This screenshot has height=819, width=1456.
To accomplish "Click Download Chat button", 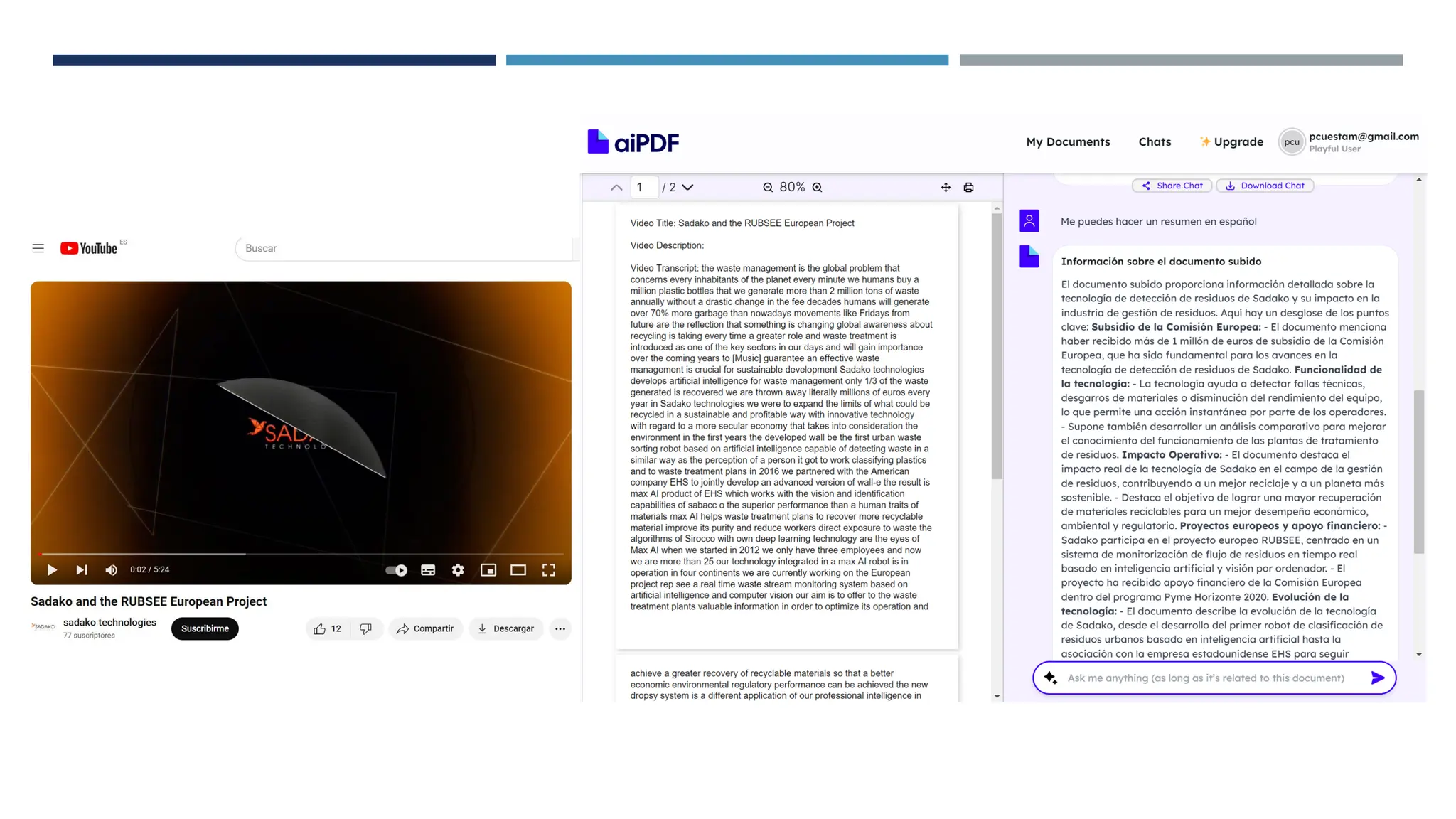I will 1265,186.
